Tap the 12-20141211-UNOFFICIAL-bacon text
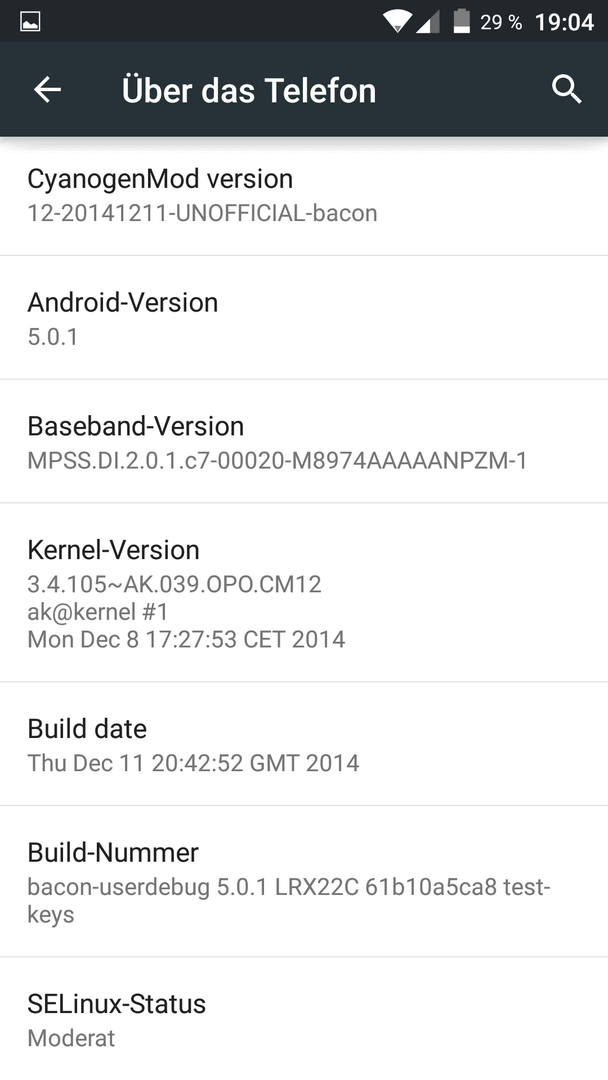 [202, 213]
